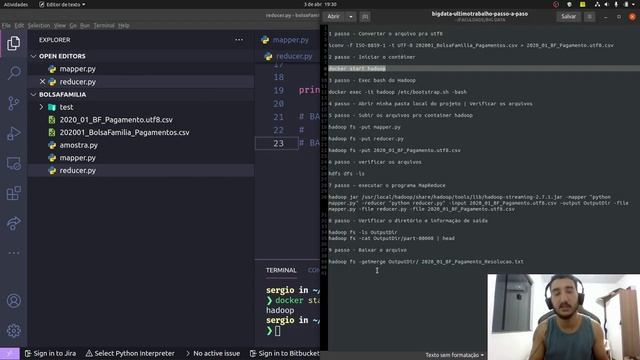Show additional activity bar views (three dots)
Viewport: 640px width, 360px height.
(13, 253)
